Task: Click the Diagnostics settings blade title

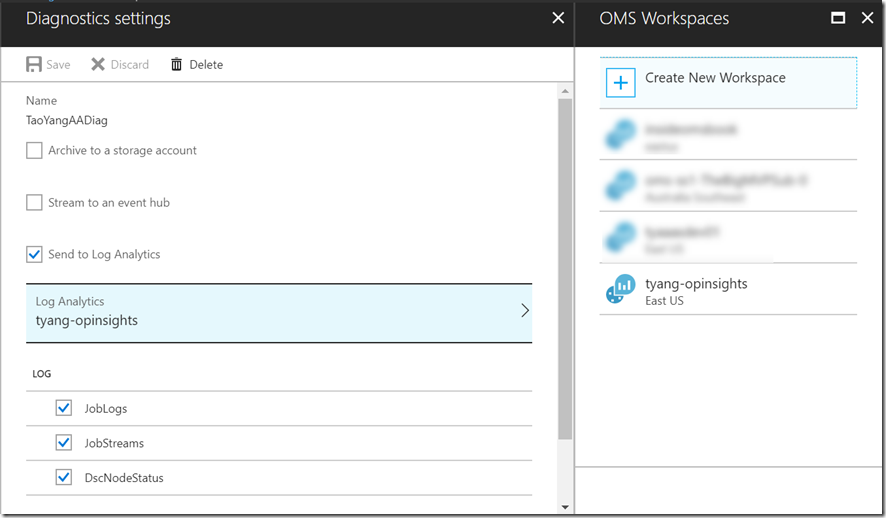Action: (x=98, y=19)
